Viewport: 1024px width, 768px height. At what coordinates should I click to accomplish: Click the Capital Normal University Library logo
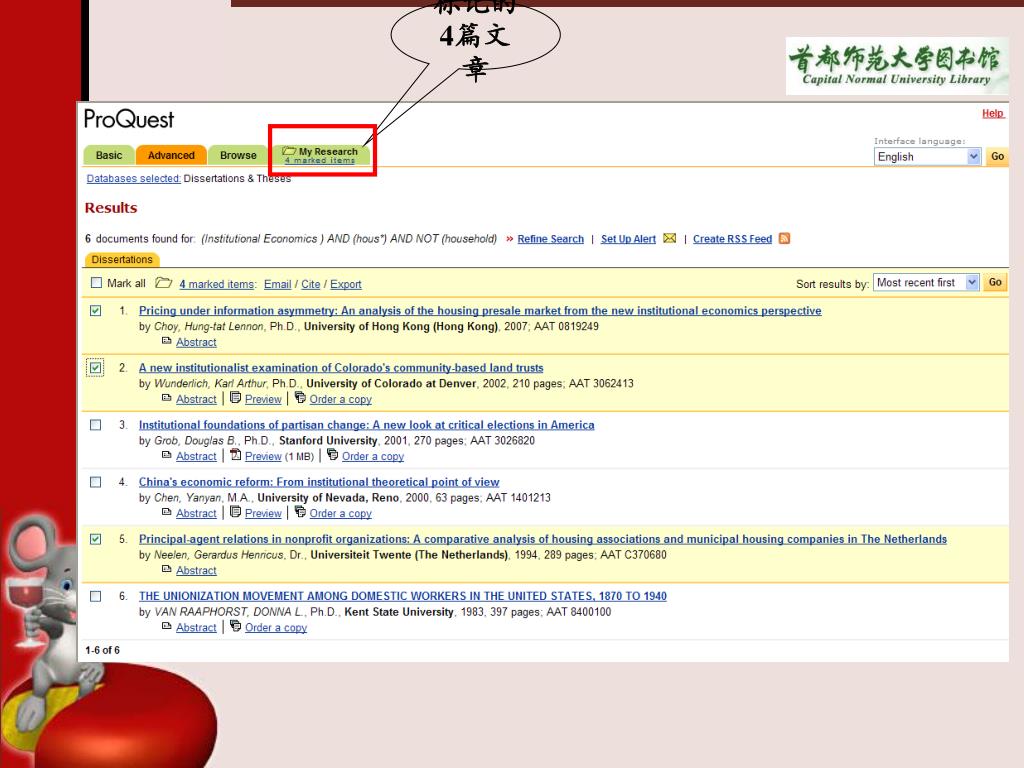[897, 66]
